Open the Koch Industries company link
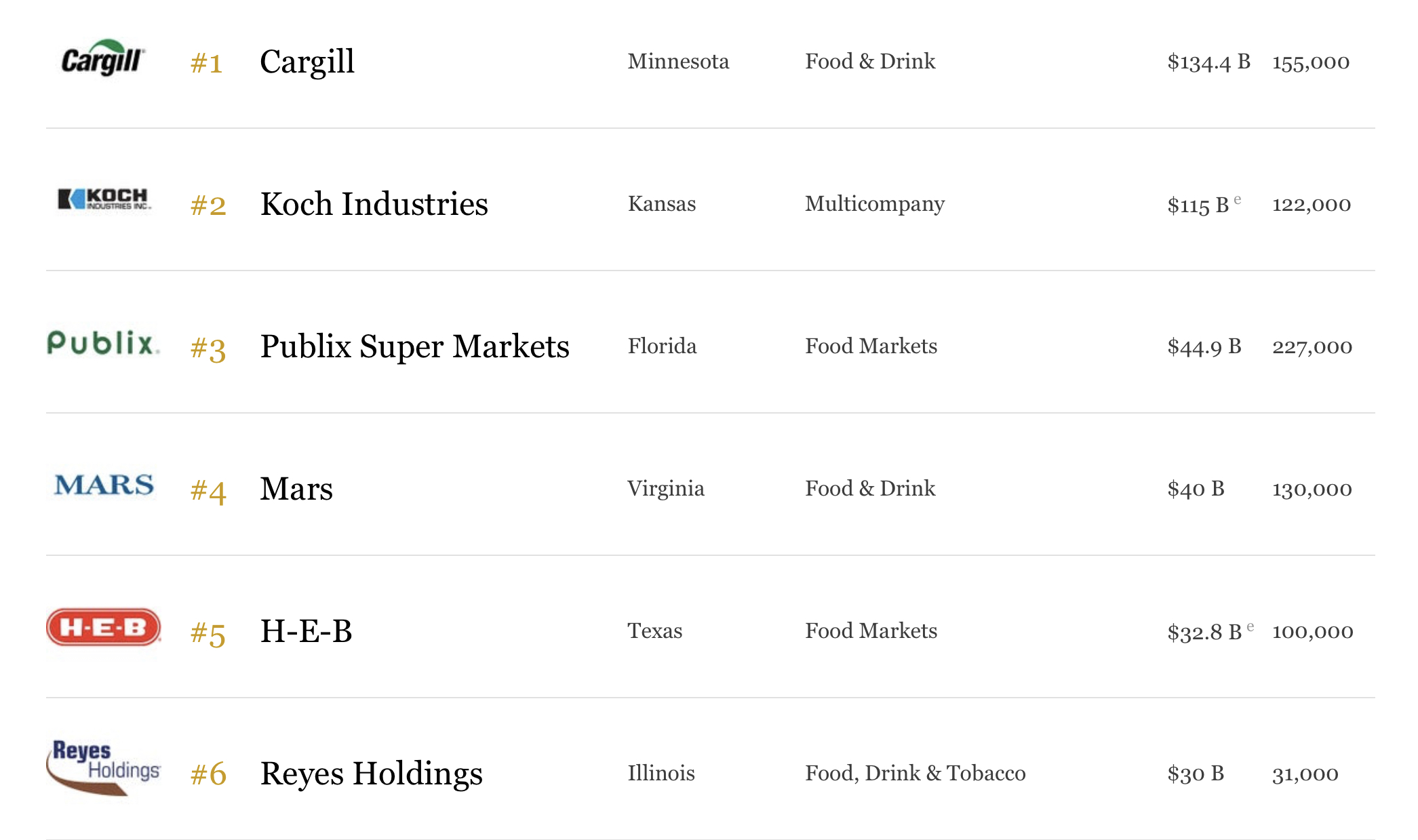This screenshot has height=840, width=1418. click(374, 204)
